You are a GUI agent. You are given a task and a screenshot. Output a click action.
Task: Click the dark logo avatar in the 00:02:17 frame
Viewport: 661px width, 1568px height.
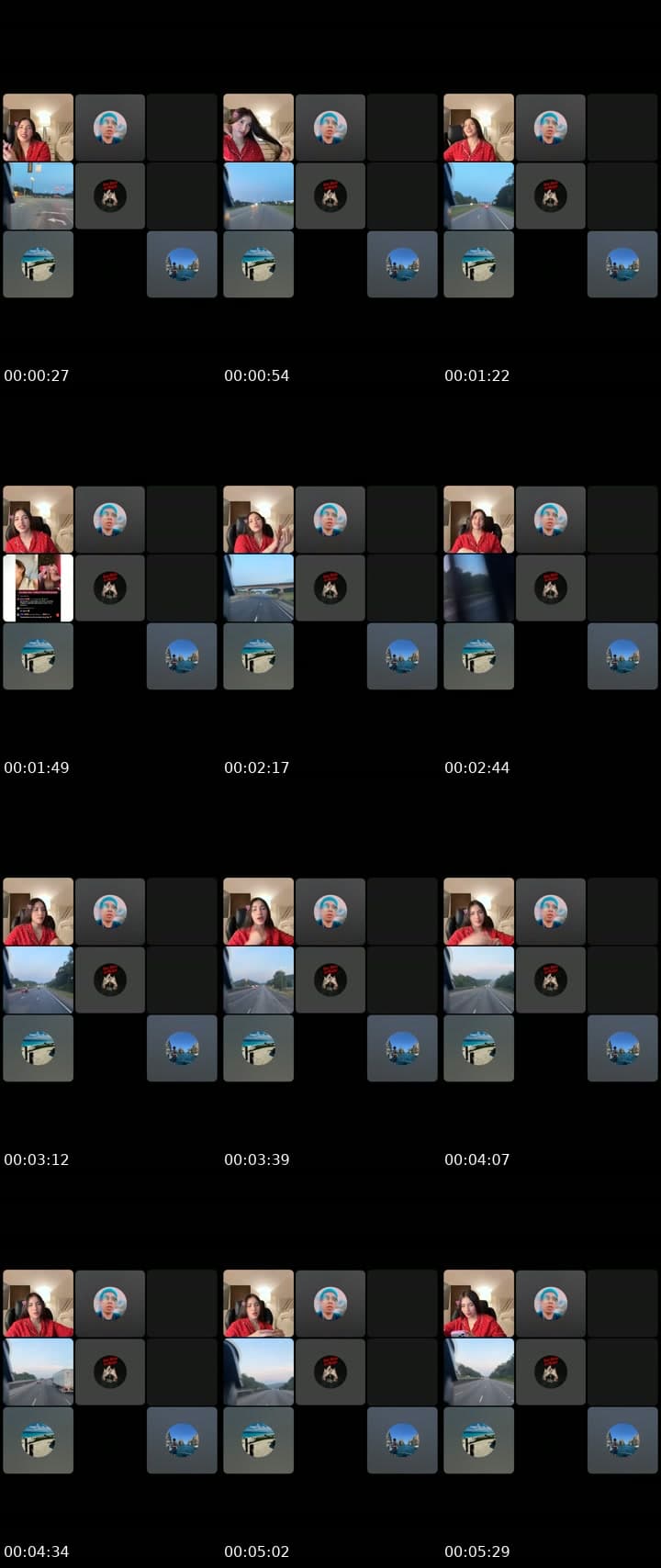[330, 588]
